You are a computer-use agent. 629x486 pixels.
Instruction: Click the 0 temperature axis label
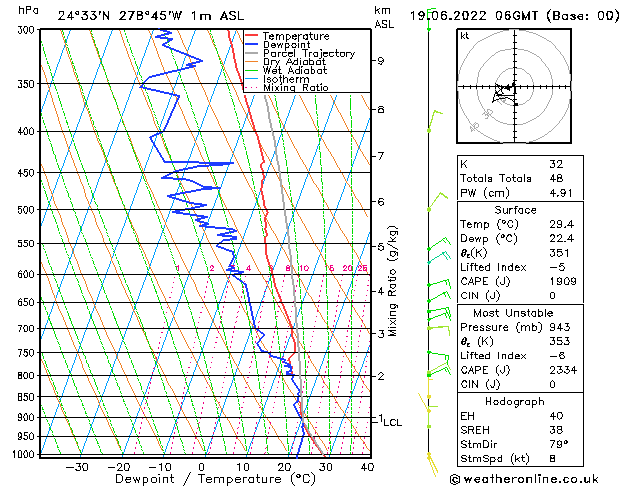point(201,467)
